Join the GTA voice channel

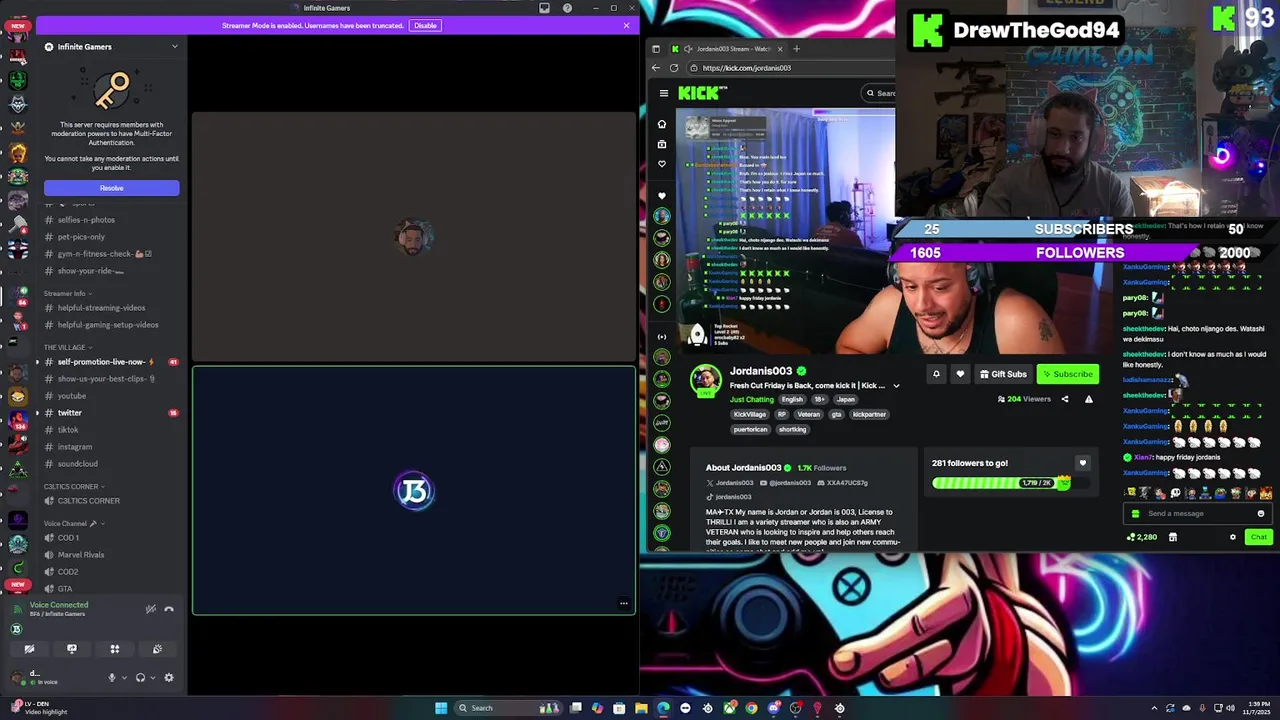pos(65,589)
